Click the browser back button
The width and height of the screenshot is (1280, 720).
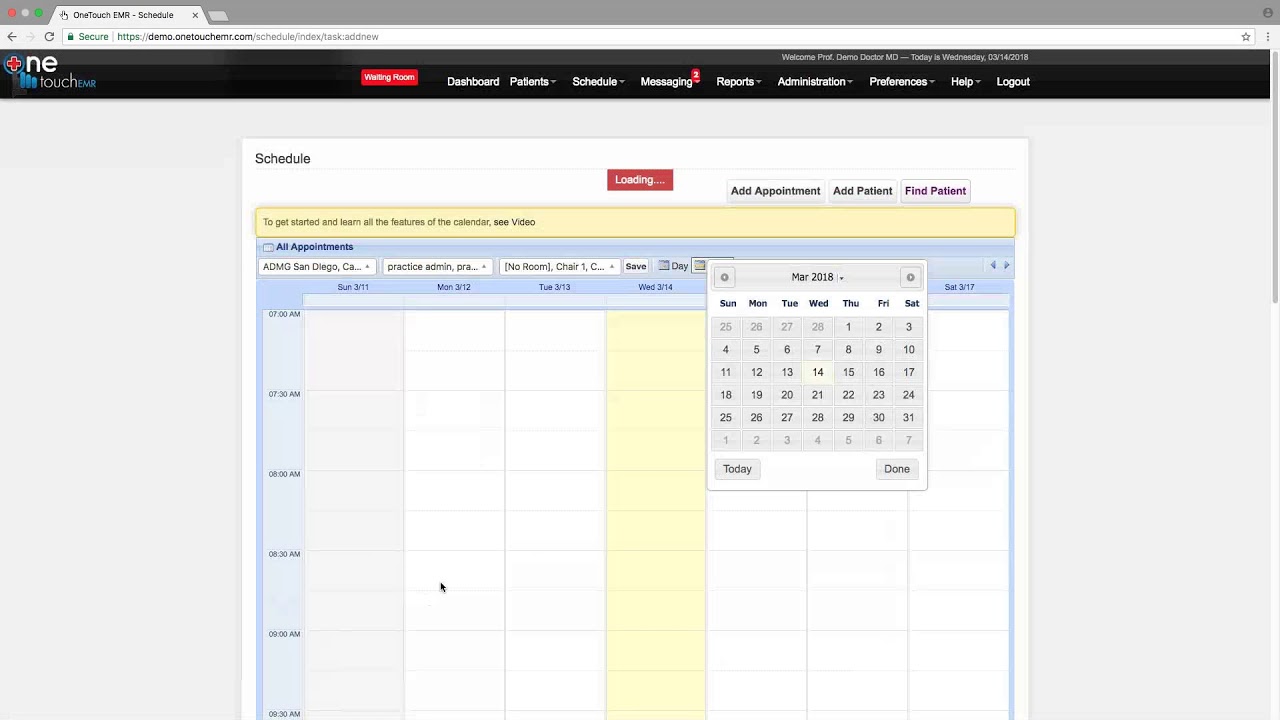[12, 37]
